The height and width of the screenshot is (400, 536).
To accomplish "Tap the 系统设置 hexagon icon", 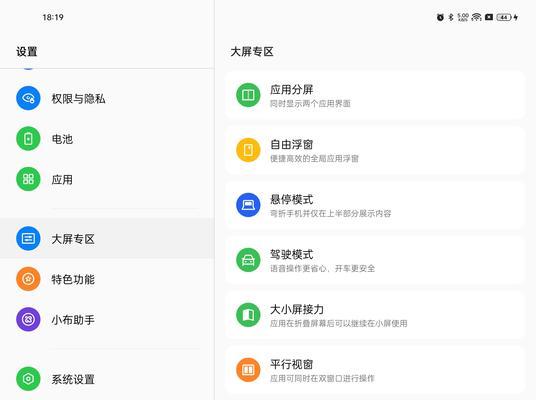I will click(28, 379).
